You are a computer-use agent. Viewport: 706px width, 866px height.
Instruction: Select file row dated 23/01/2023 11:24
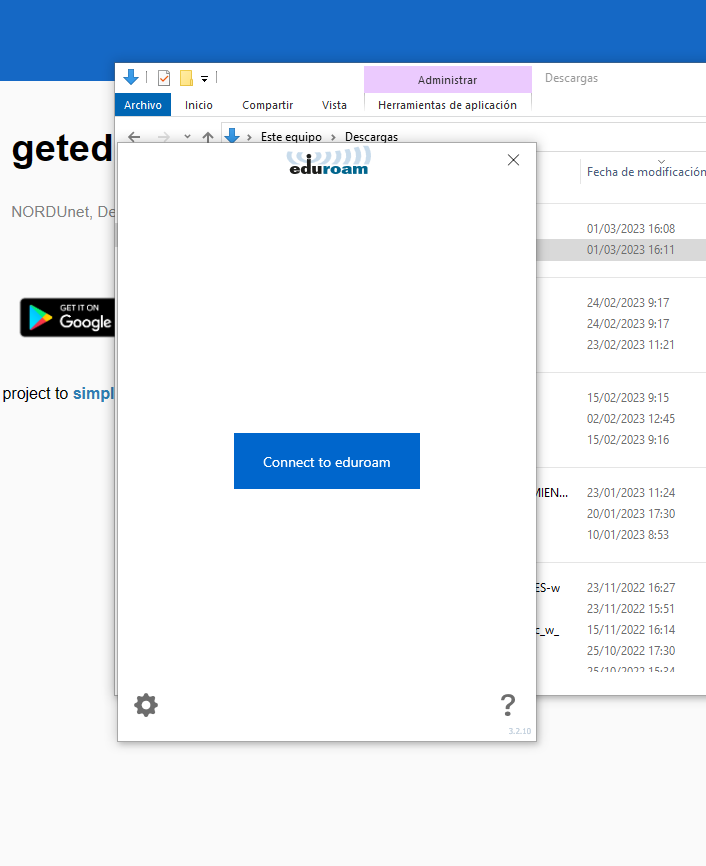click(621, 493)
